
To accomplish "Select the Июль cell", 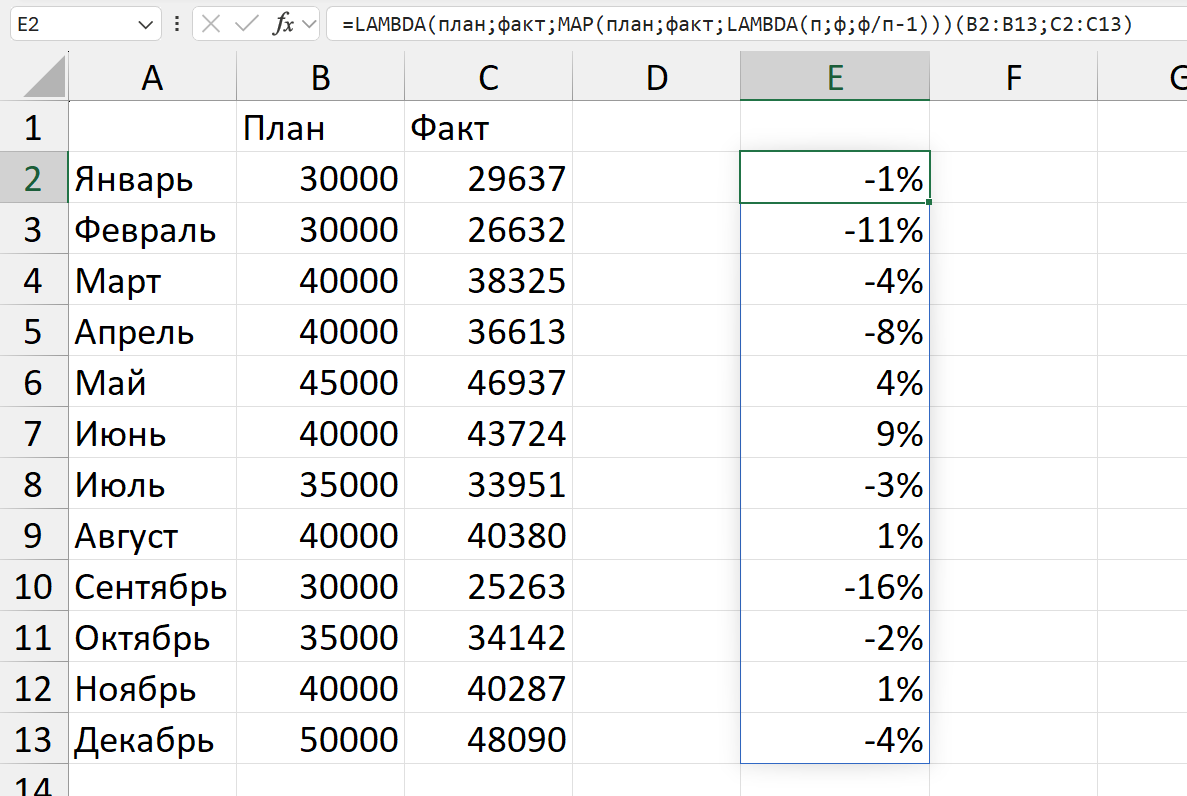I will (152, 484).
